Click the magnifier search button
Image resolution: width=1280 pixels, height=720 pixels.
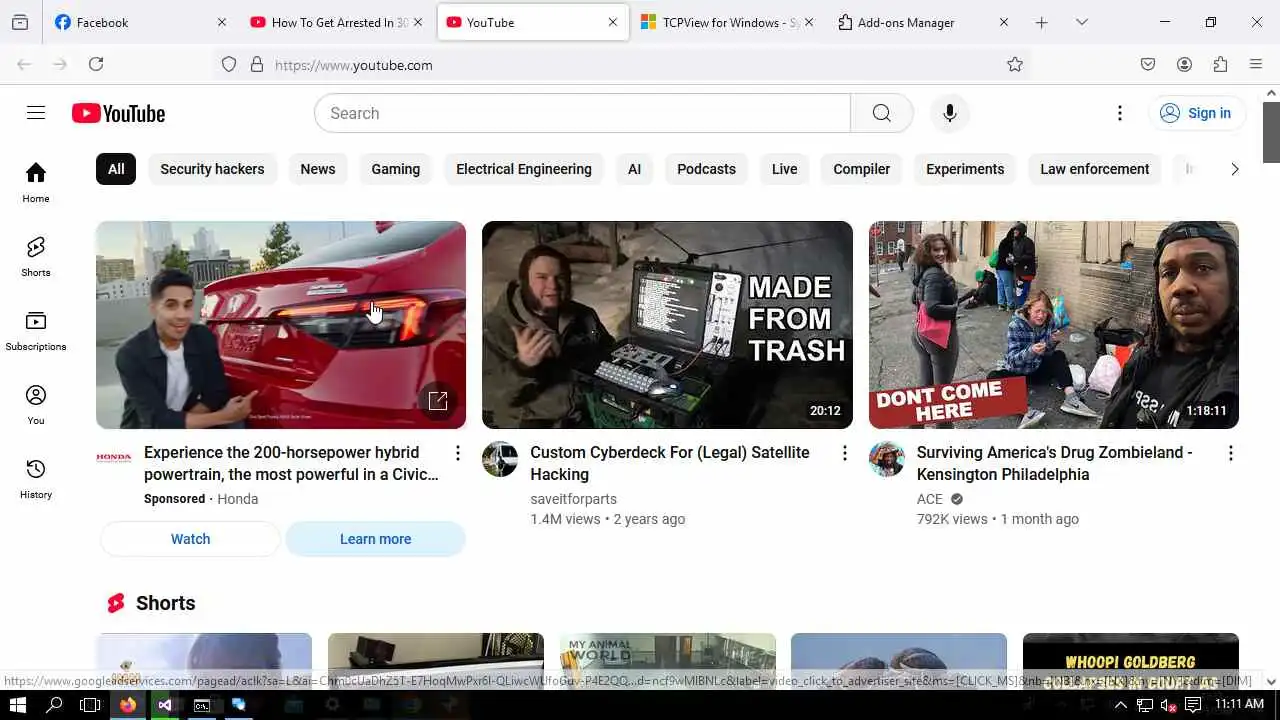point(881,113)
